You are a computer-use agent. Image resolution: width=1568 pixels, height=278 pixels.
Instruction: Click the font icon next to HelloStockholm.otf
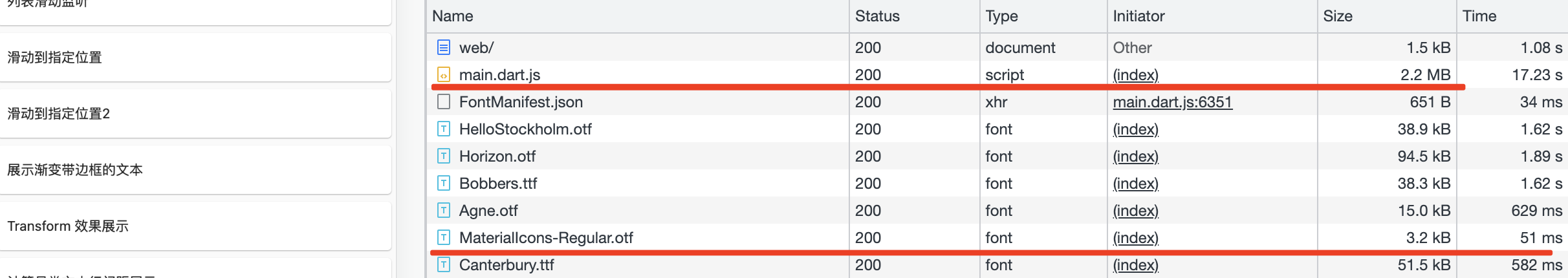pos(443,129)
